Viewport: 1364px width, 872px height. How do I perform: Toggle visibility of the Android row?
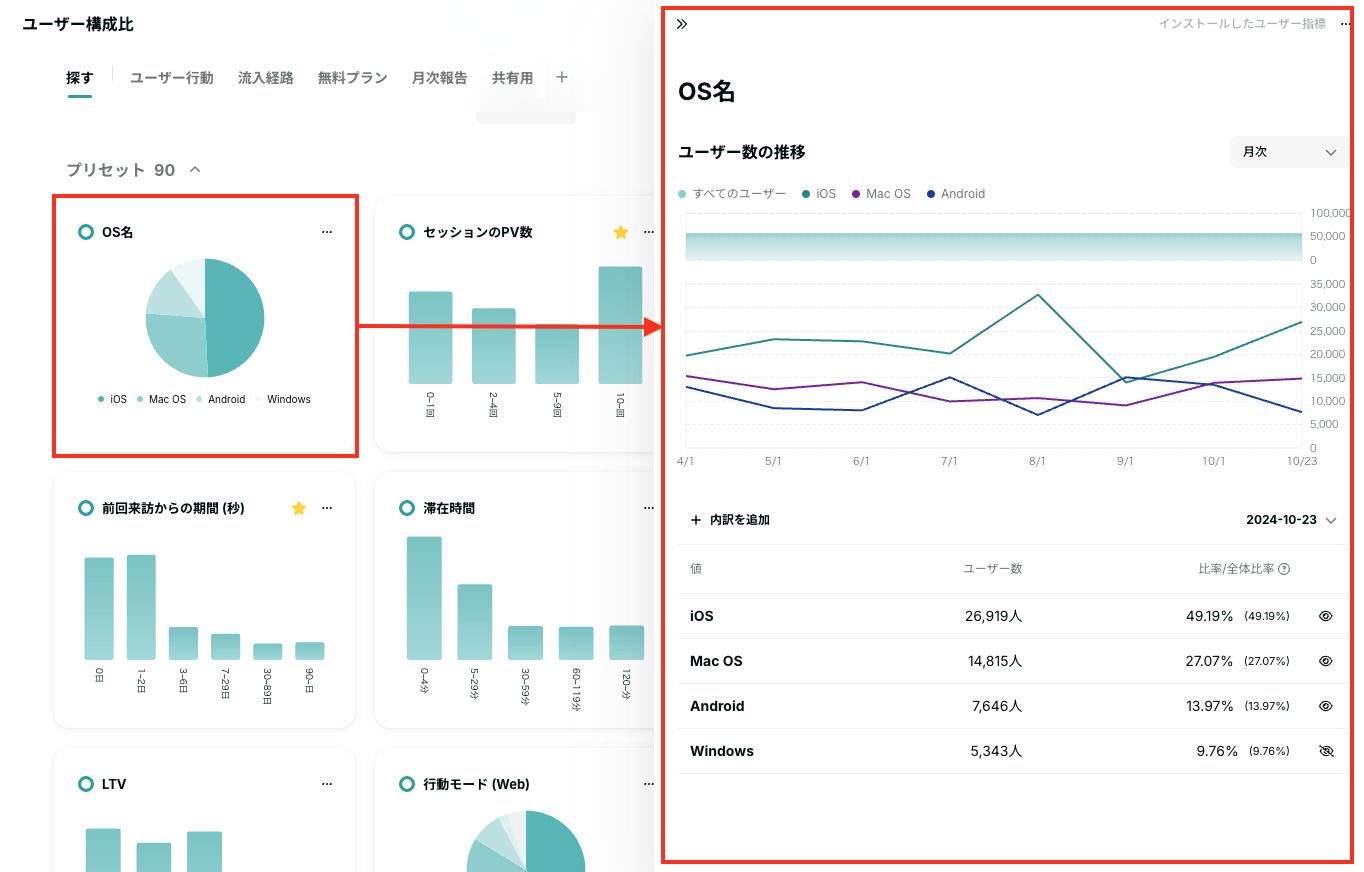tap(1326, 706)
